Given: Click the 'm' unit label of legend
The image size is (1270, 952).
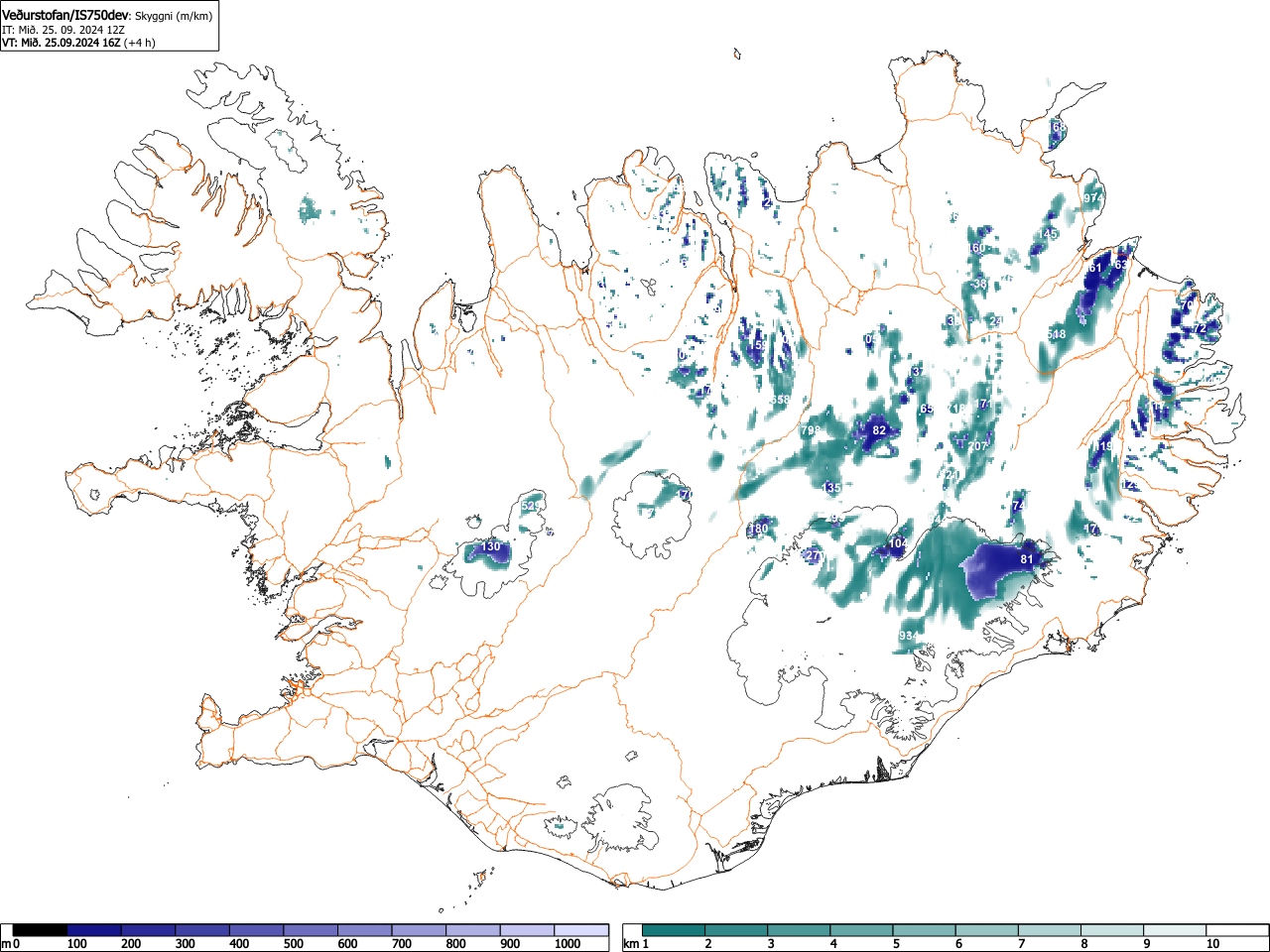Looking at the screenshot, I should pos(6,944).
